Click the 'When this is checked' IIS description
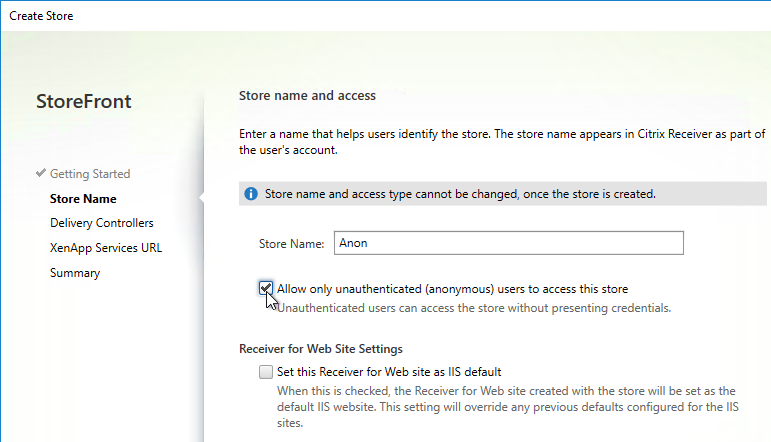 (507, 407)
